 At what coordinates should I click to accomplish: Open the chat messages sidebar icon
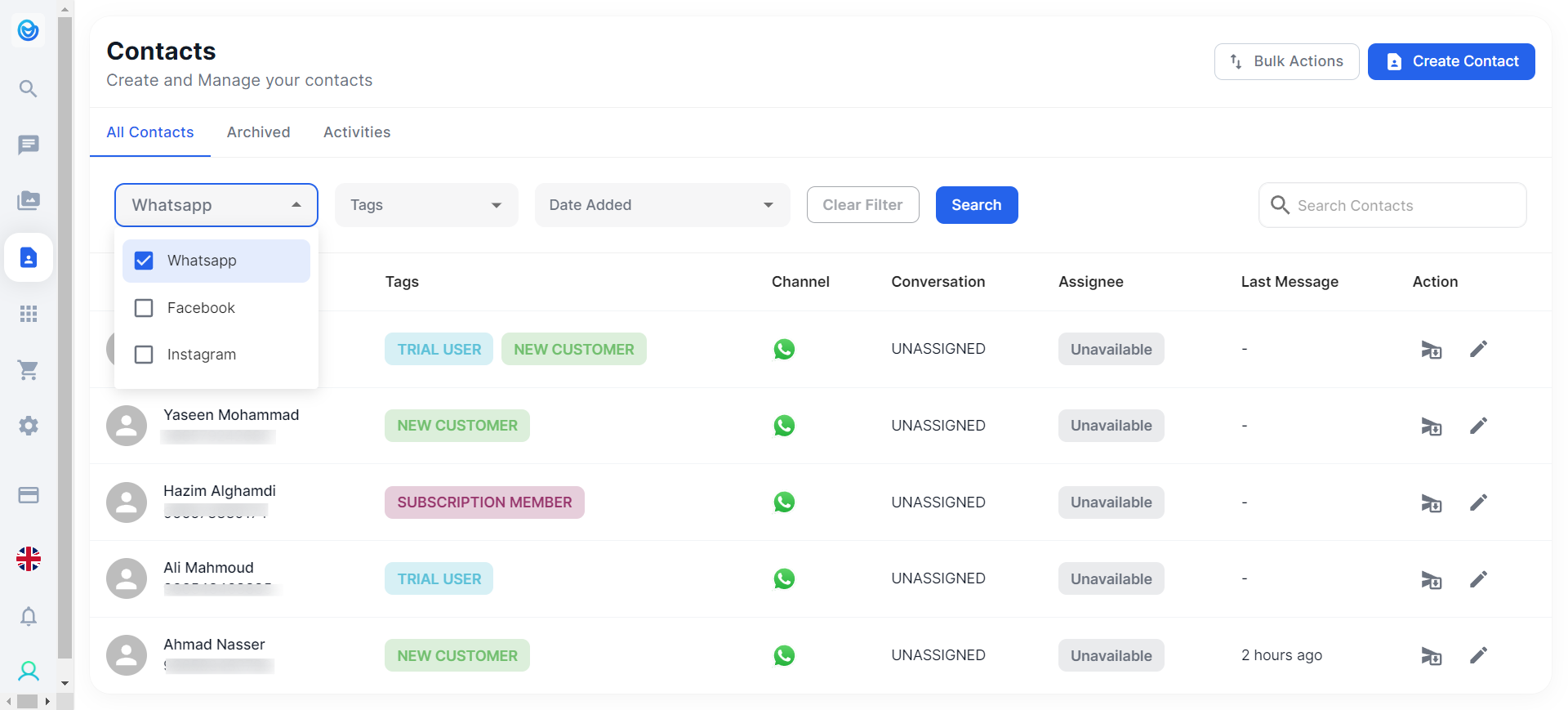tap(29, 145)
